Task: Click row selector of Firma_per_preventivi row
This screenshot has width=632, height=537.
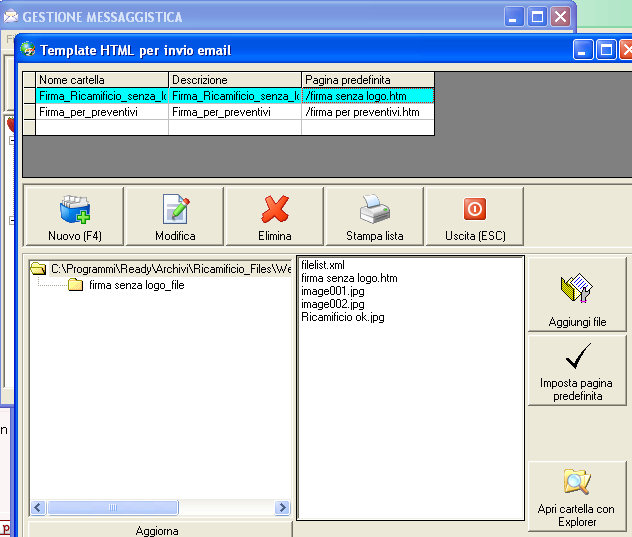Action: point(29,112)
